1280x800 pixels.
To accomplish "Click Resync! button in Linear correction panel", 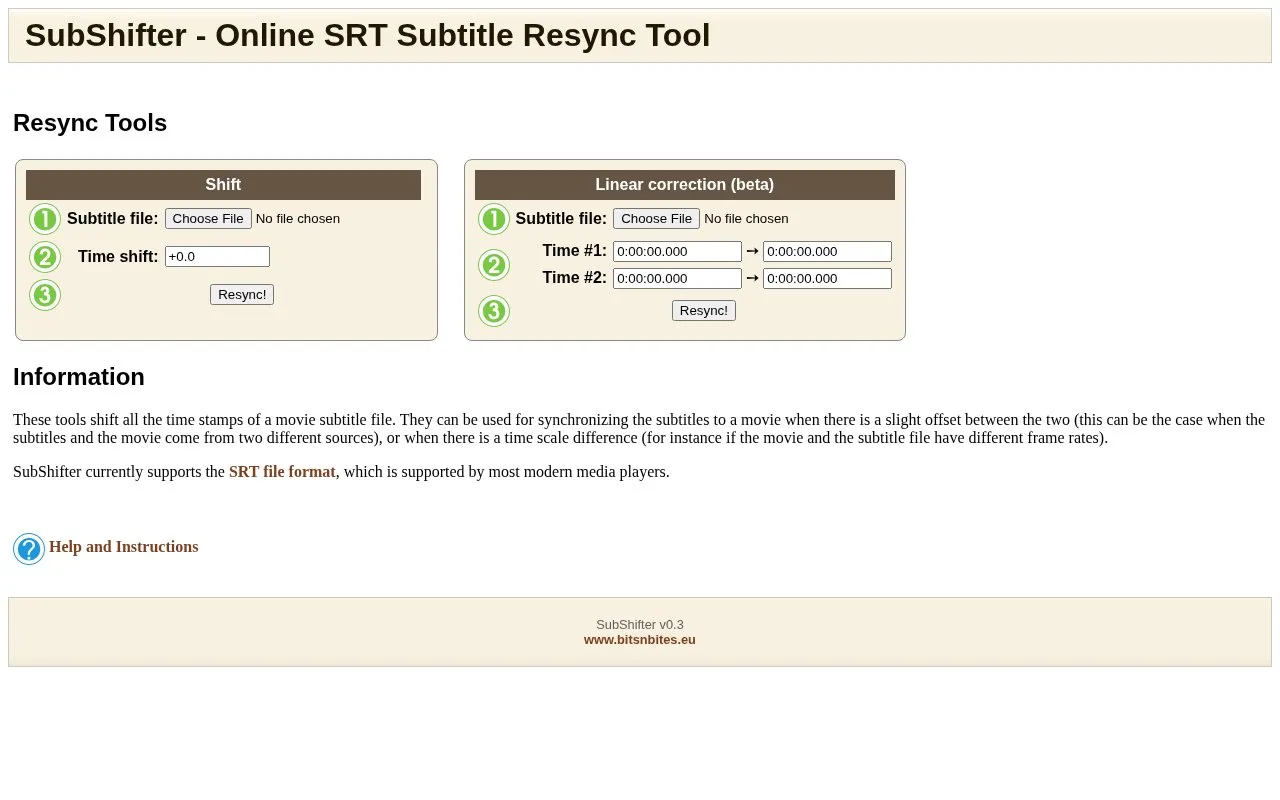I will [x=704, y=311].
